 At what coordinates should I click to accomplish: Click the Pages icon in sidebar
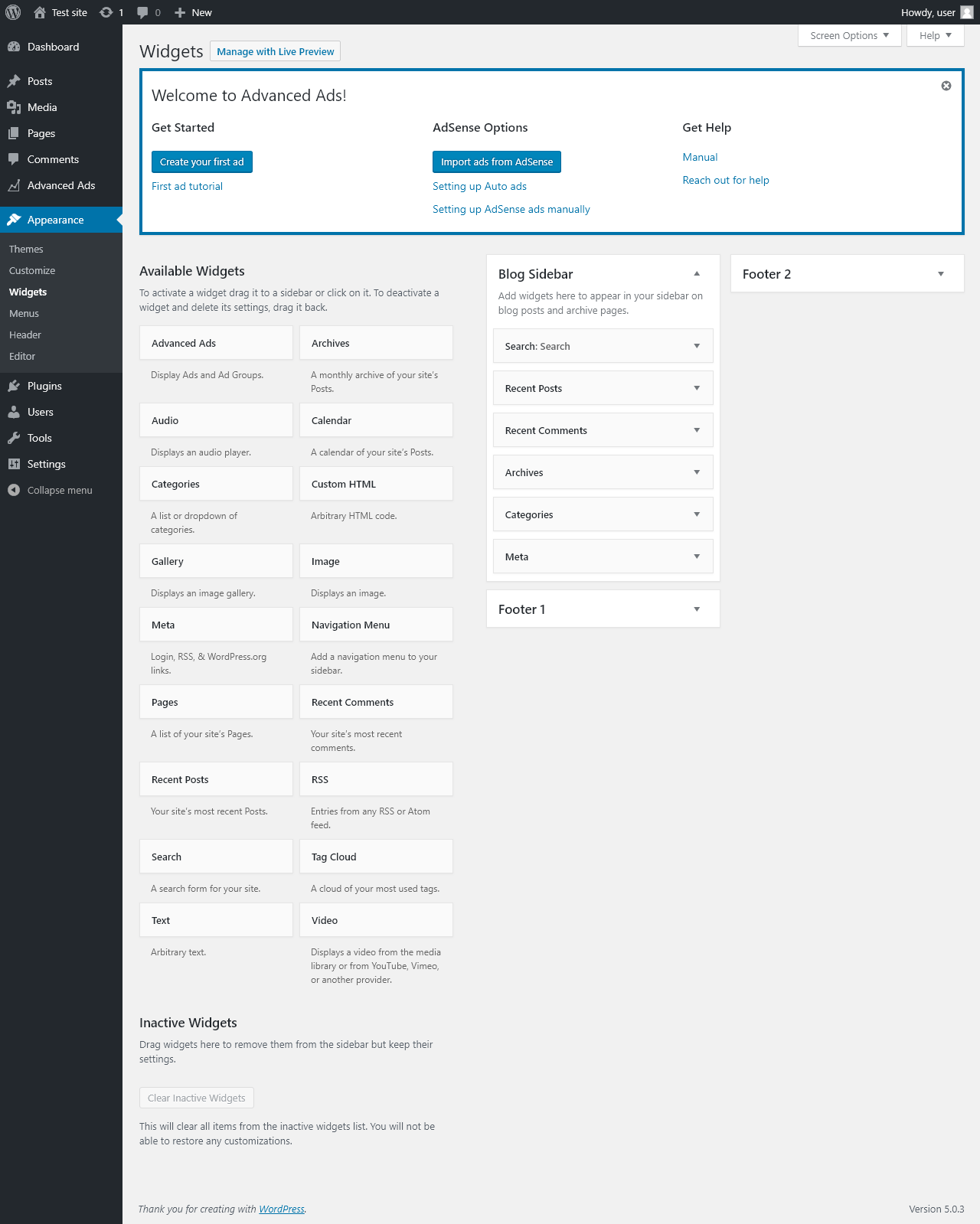coord(14,133)
